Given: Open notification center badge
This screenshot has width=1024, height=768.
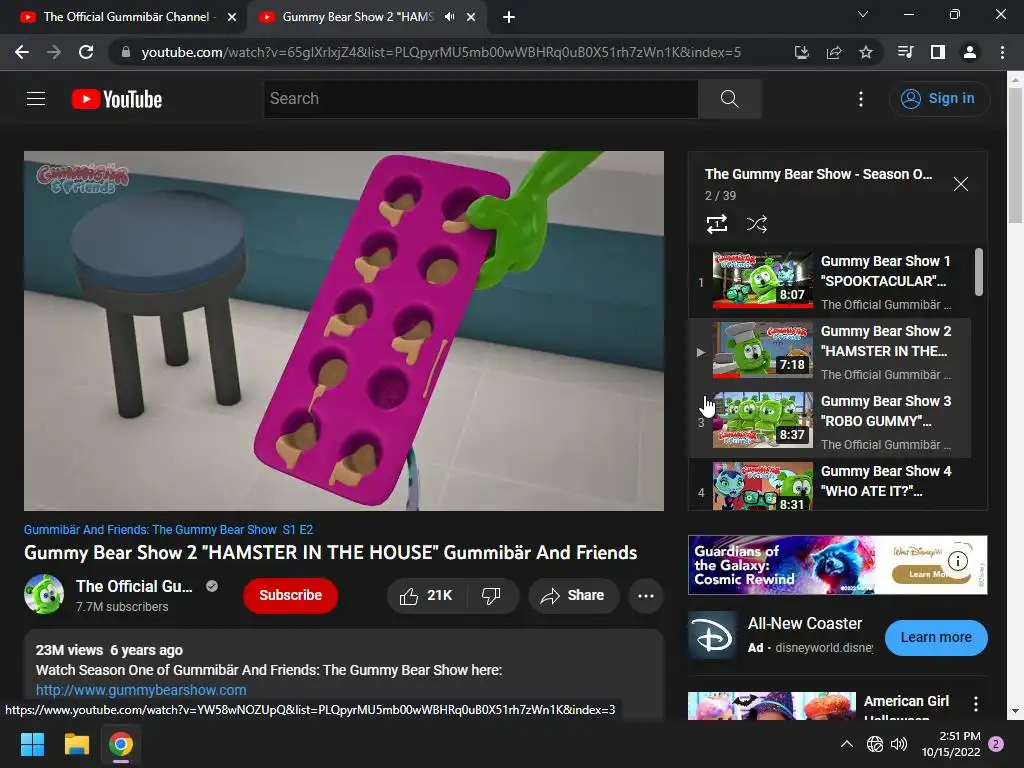Looking at the screenshot, I should [x=996, y=744].
